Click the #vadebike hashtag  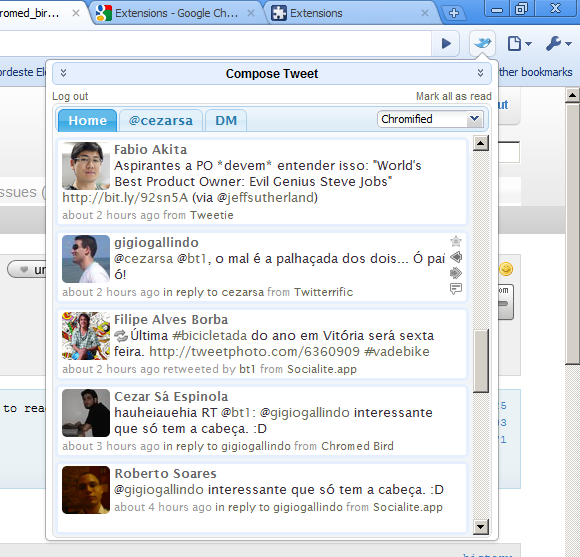click(x=397, y=351)
